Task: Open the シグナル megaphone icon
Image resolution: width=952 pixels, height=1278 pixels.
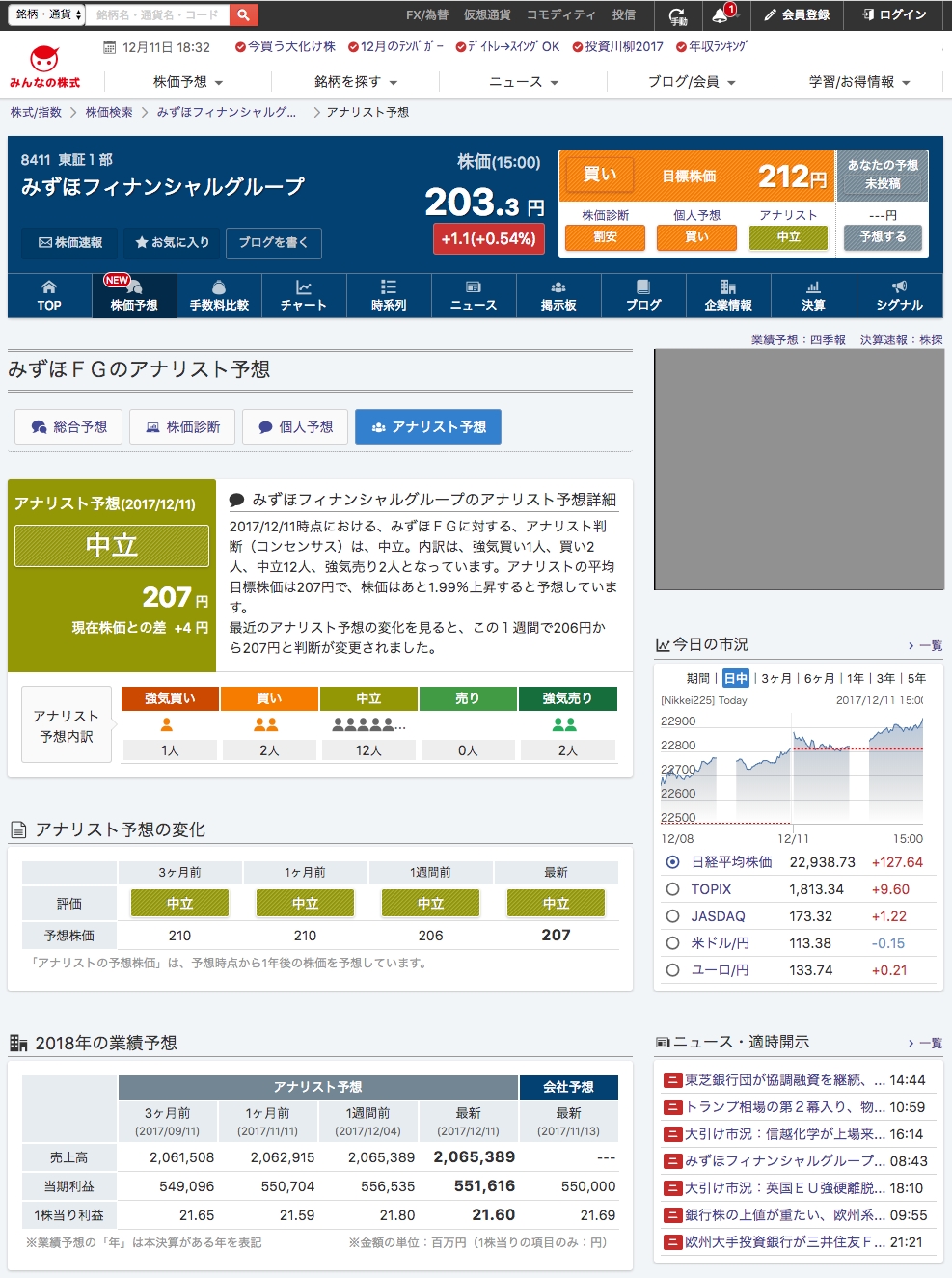Action: coord(899,295)
